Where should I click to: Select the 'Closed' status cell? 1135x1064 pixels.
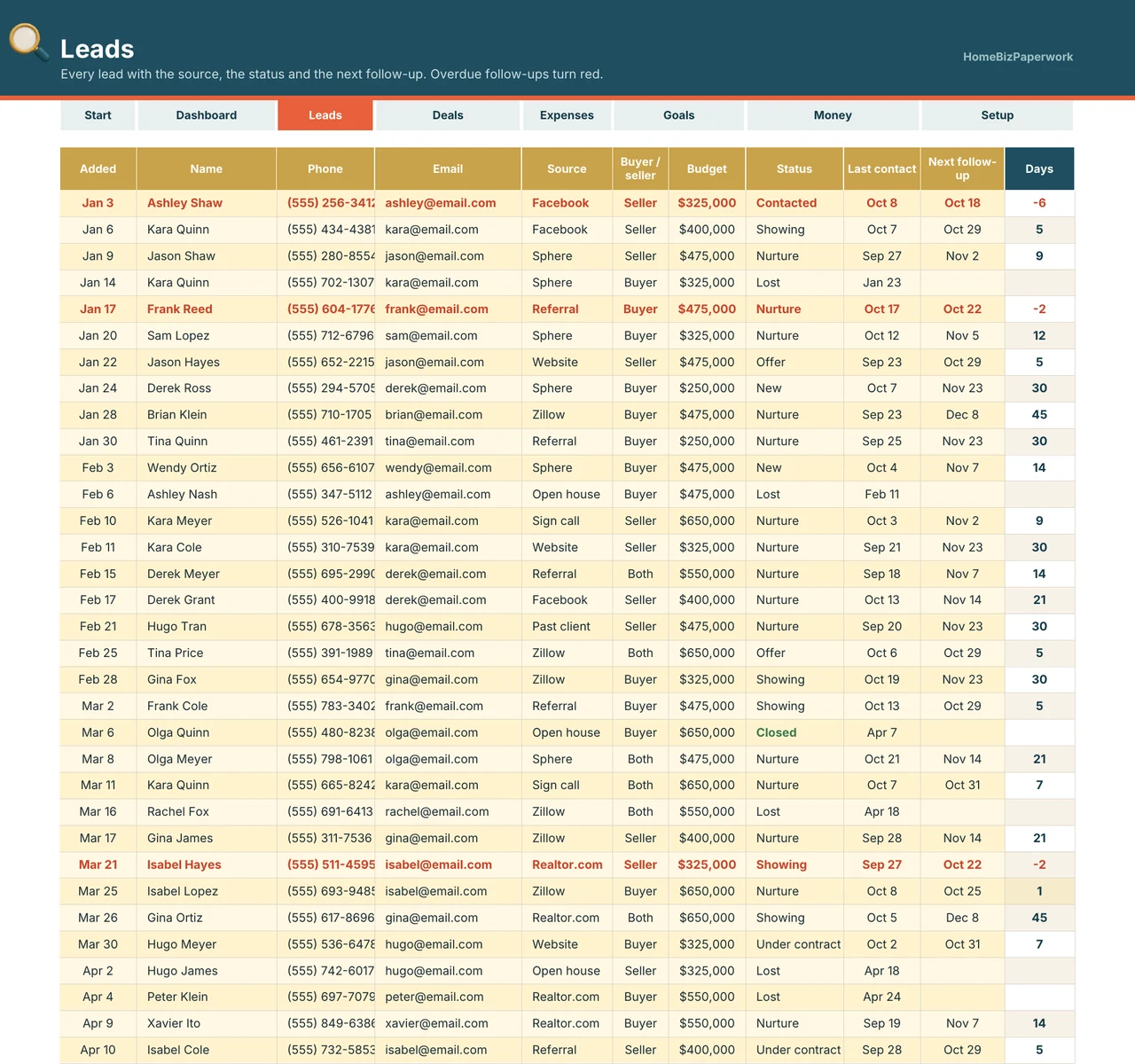pyautogui.click(x=794, y=732)
